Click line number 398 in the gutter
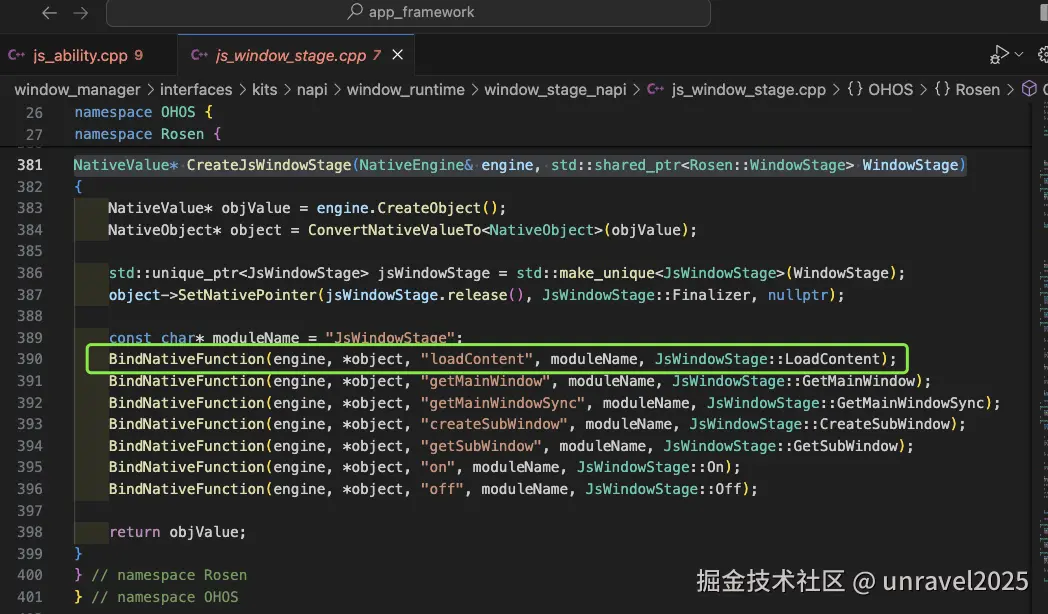Viewport: 1048px width, 614px height. (x=30, y=532)
